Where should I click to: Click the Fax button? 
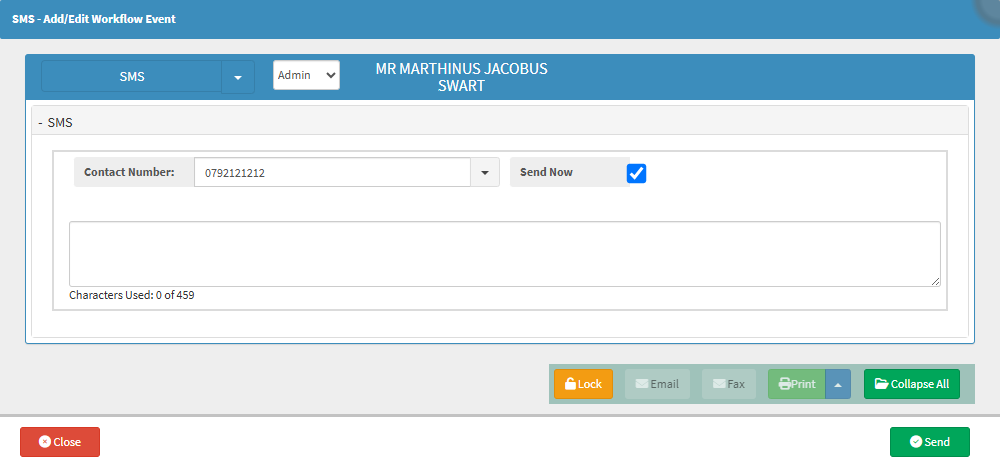(x=728, y=384)
